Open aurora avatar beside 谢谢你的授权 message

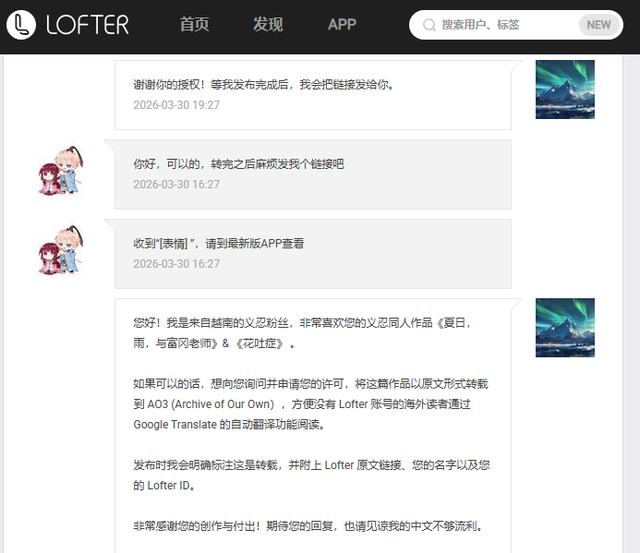click(565, 89)
